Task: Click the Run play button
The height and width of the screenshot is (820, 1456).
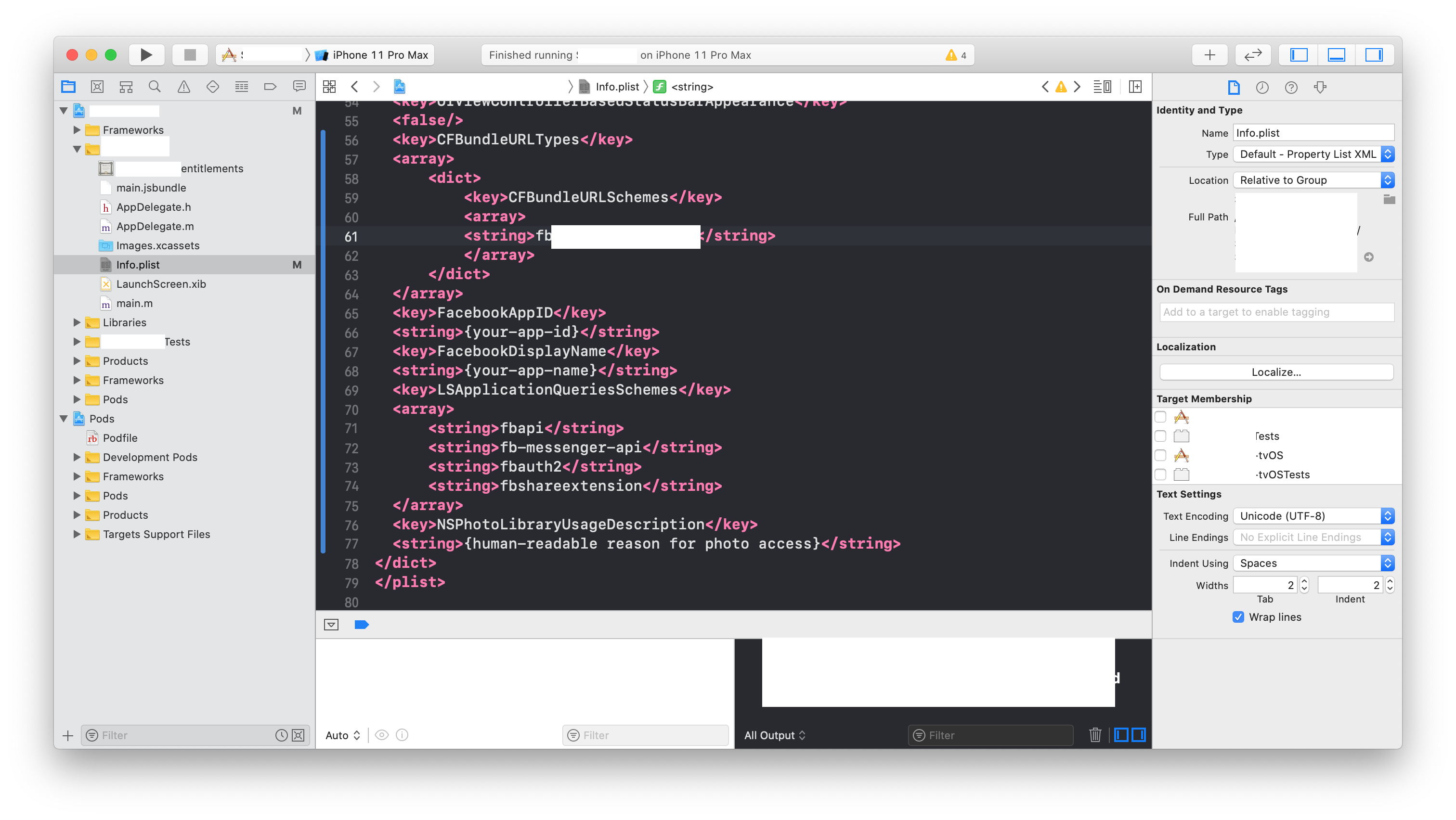Action: point(146,55)
